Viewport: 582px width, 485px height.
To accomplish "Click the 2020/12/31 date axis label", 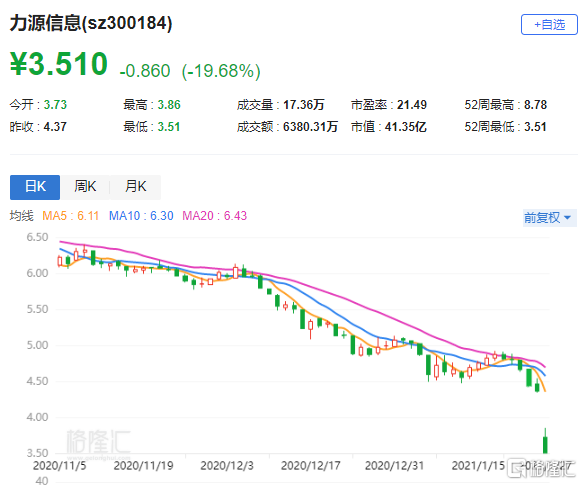I will click(394, 465).
